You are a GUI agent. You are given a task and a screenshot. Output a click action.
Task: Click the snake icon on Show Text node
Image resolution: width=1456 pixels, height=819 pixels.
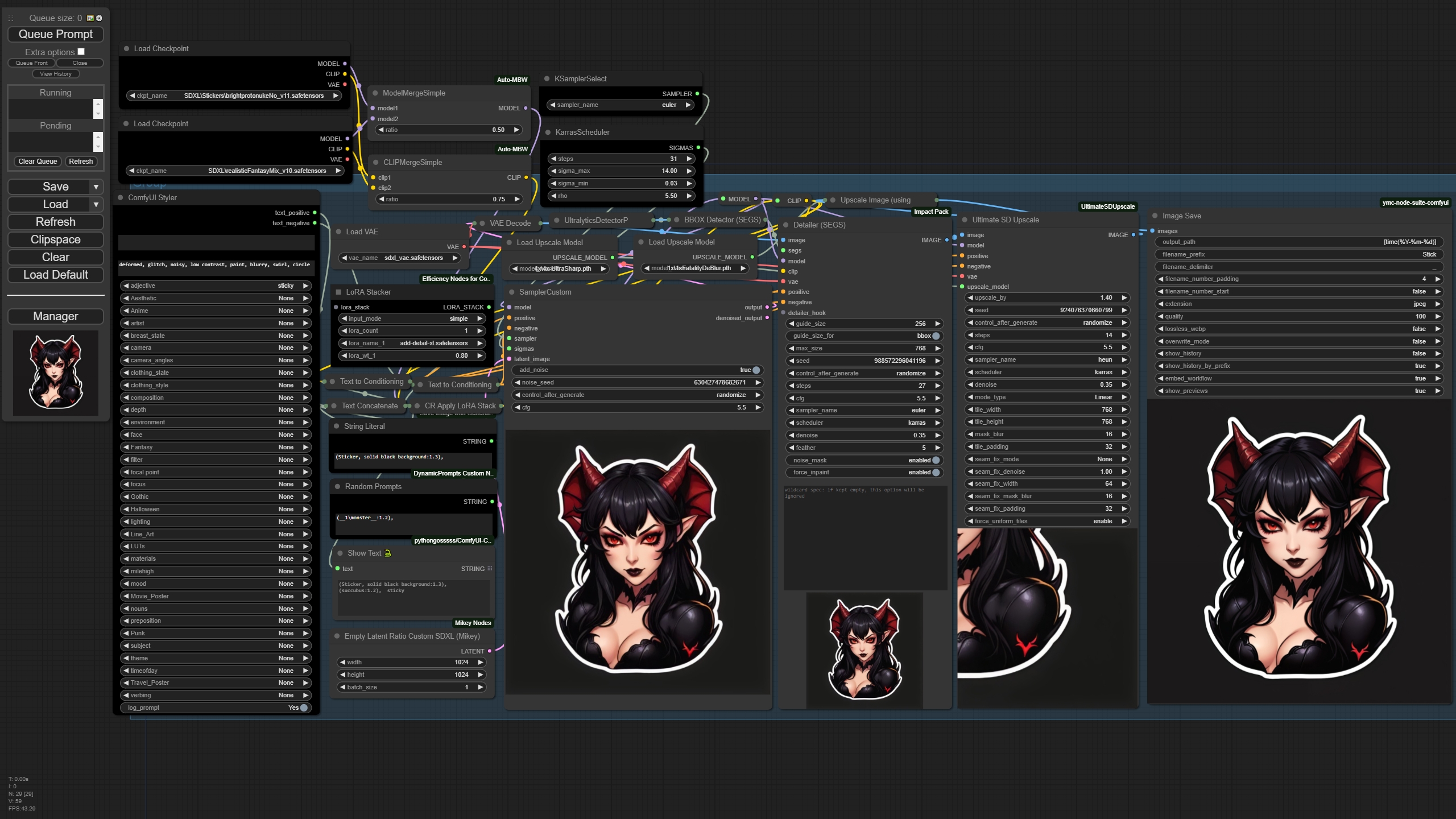point(388,553)
